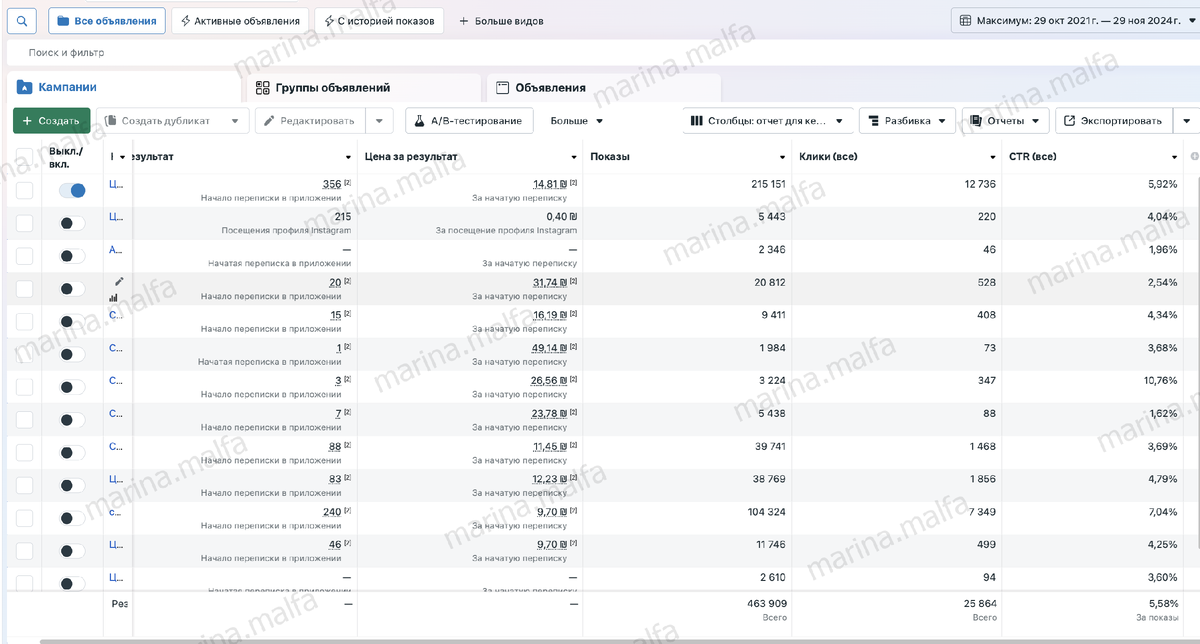
Task: Switch to the Кампании tab
Action: click(x=125, y=88)
